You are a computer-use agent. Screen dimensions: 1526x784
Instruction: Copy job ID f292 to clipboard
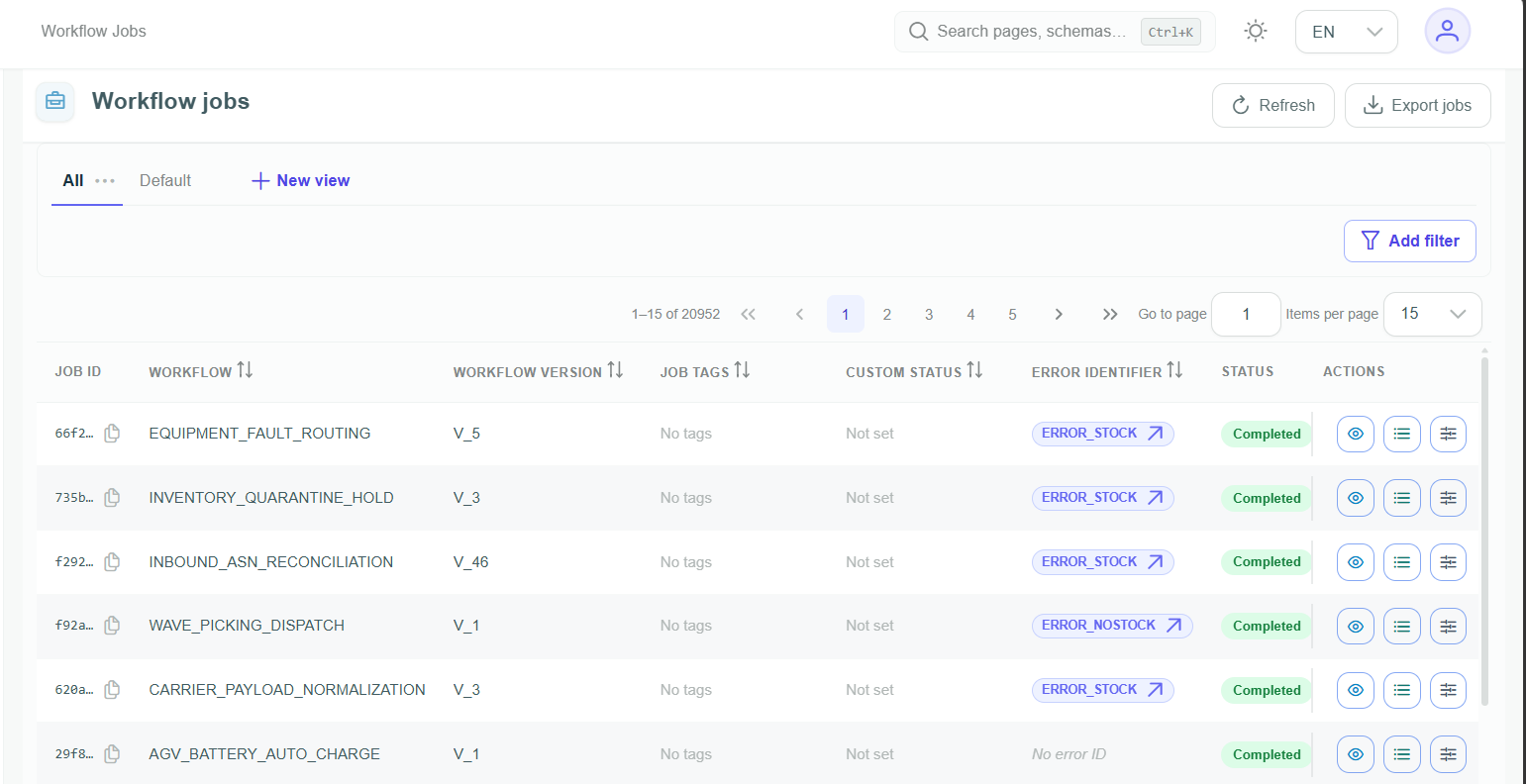(x=112, y=562)
